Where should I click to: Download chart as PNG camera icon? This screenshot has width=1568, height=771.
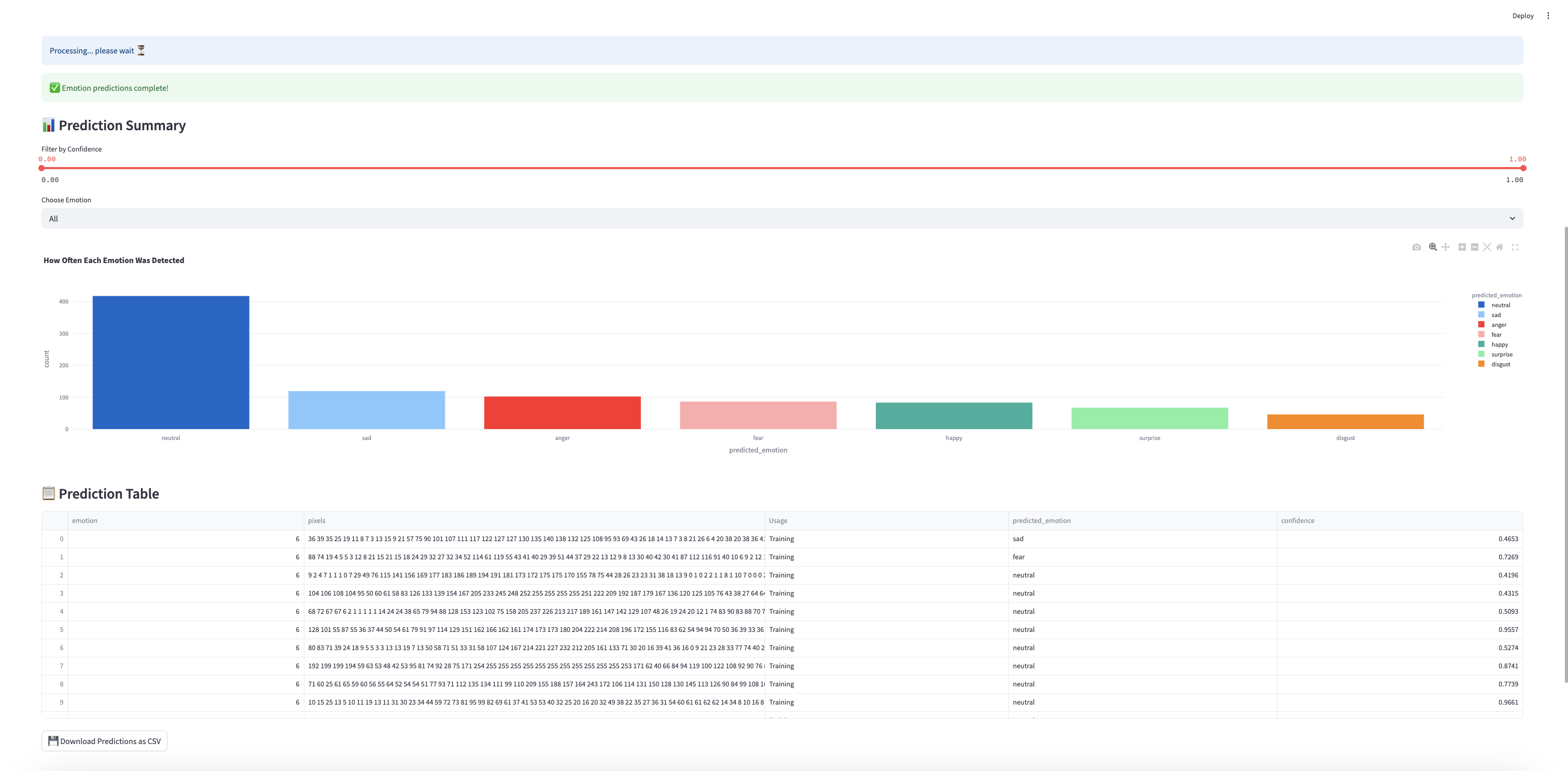point(1417,247)
